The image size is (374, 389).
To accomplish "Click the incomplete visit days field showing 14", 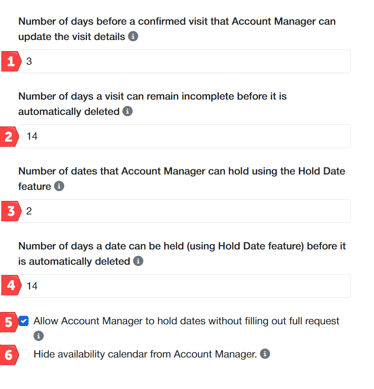I will tap(184, 136).
